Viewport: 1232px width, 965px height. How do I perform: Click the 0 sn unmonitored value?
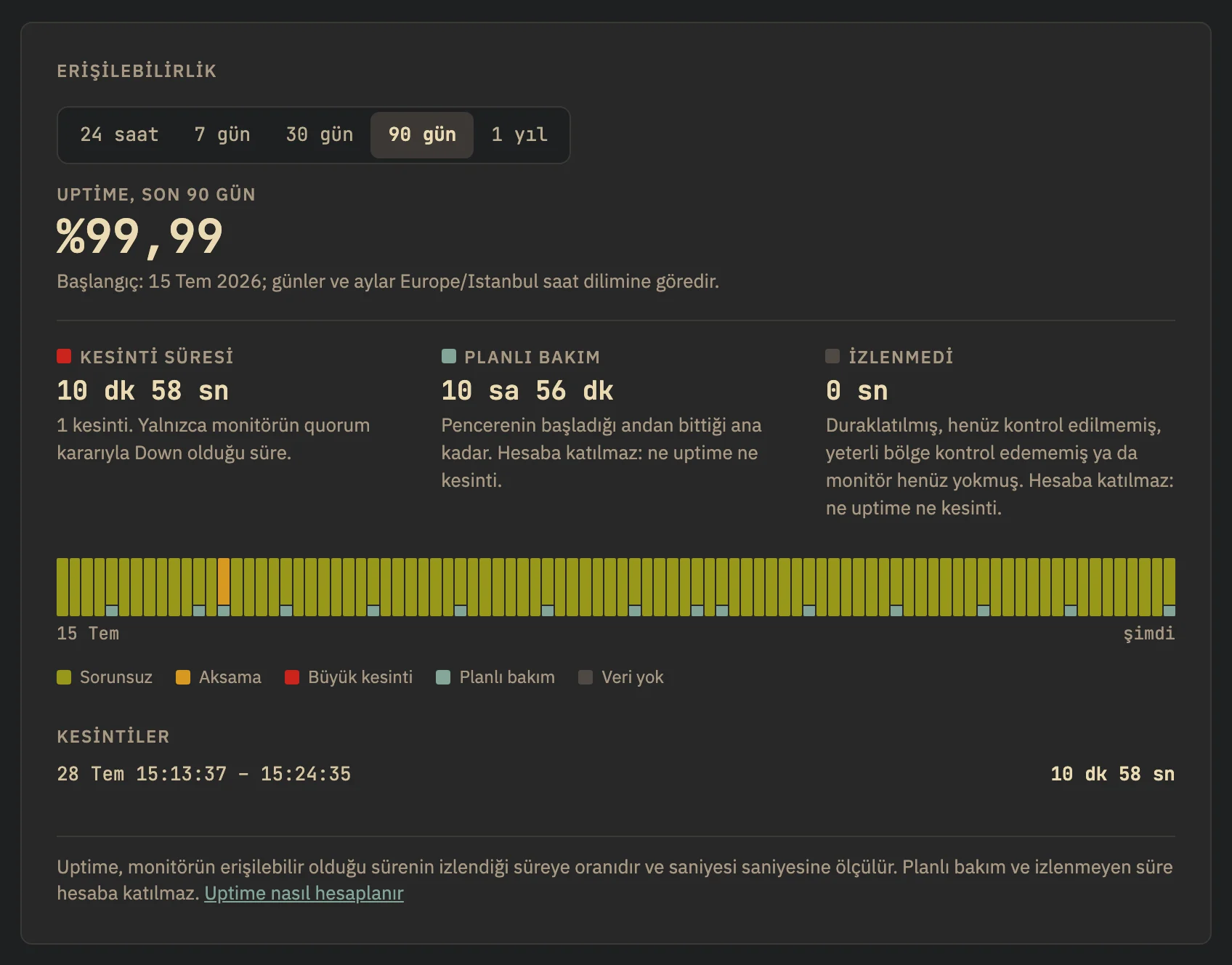(857, 391)
